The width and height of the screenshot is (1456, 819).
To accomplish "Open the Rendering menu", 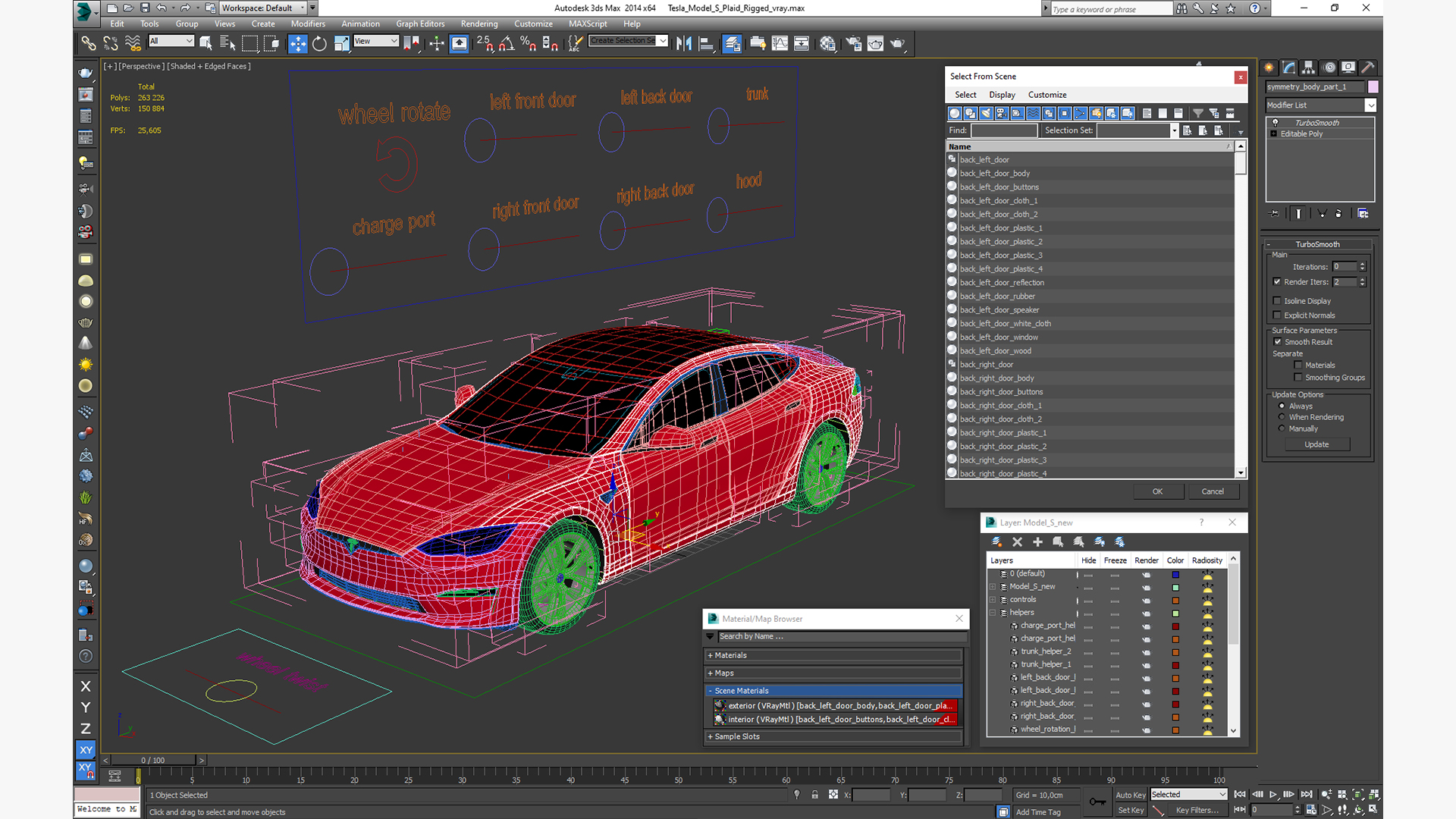I will click(479, 24).
